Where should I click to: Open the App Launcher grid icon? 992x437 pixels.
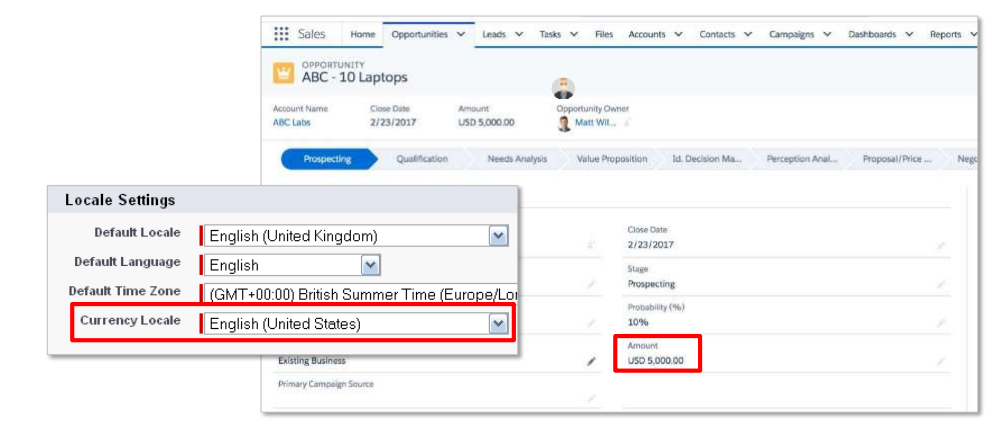coord(281,34)
